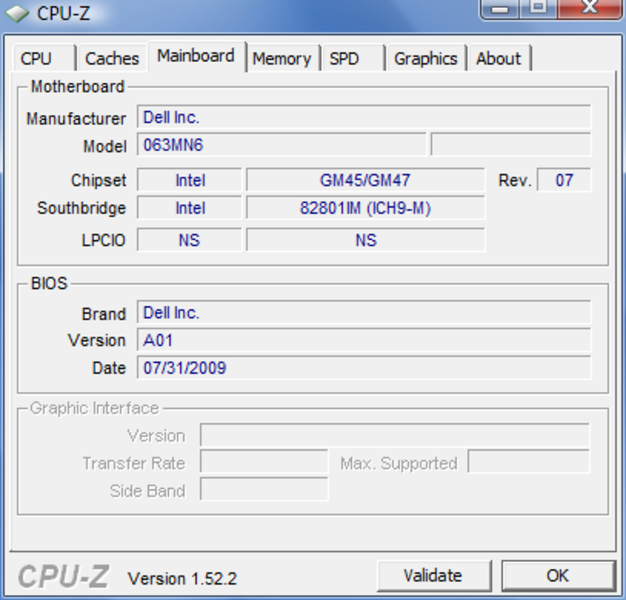The height and width of the screenshot is (600, 626).
Task: Click the BIOS group heading
Action: pos(49,283)
